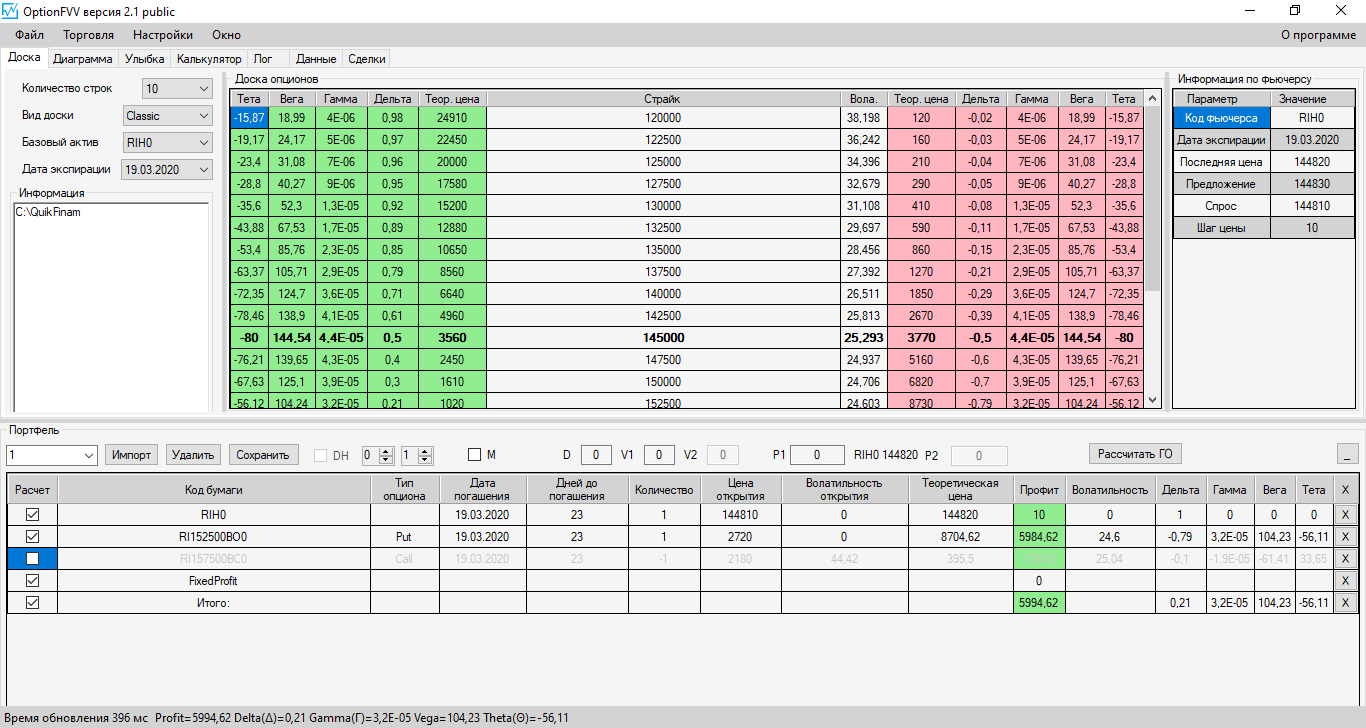Click the OptionFVV app icon in title bar

pos(11,11)
